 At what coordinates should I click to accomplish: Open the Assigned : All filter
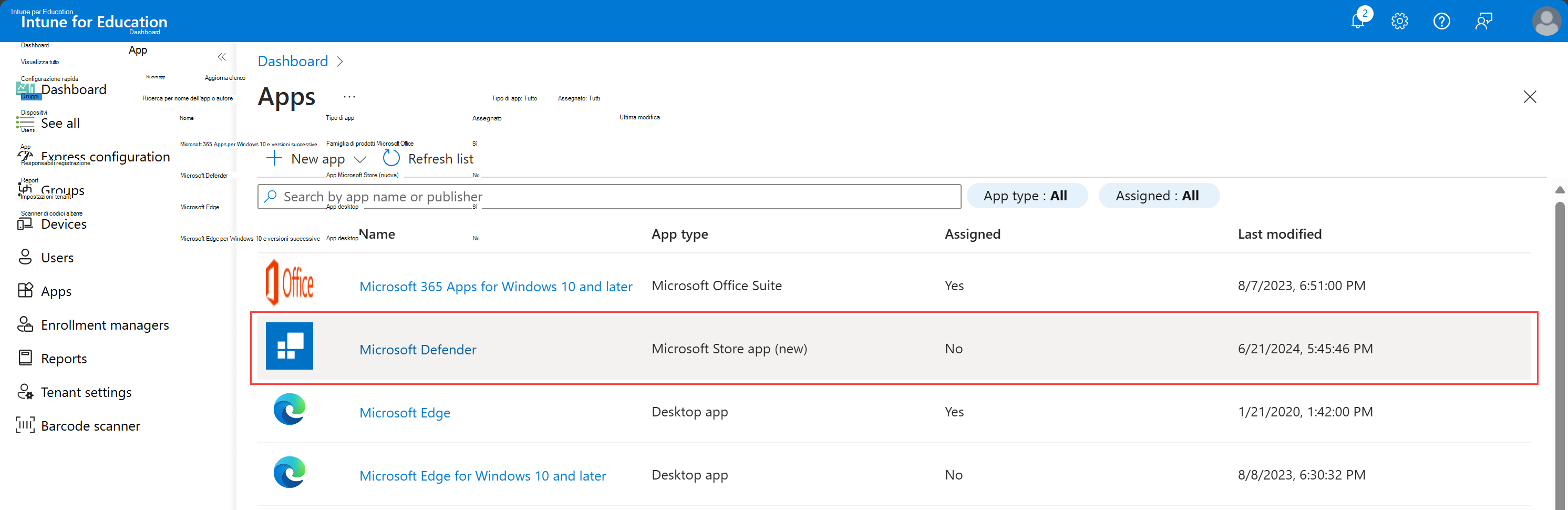[1158, 196]
